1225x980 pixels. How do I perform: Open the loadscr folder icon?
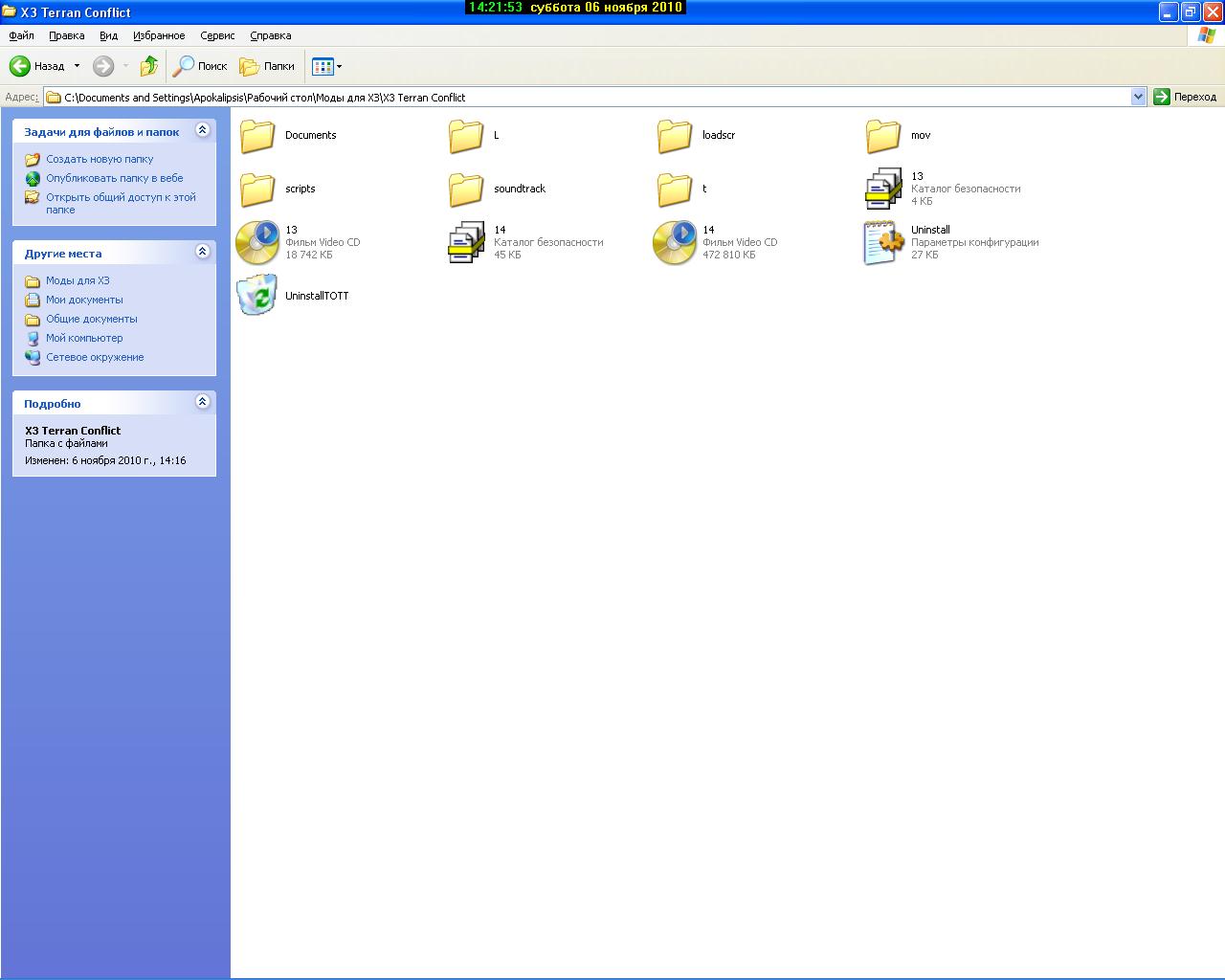tap(675, 136)
